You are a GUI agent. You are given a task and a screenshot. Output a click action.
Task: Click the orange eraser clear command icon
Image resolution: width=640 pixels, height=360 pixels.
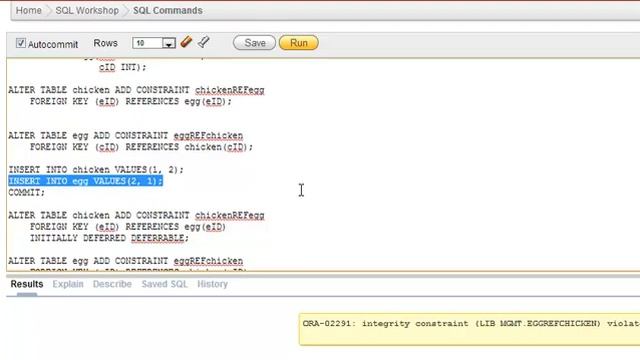click(x=186, y=42)
